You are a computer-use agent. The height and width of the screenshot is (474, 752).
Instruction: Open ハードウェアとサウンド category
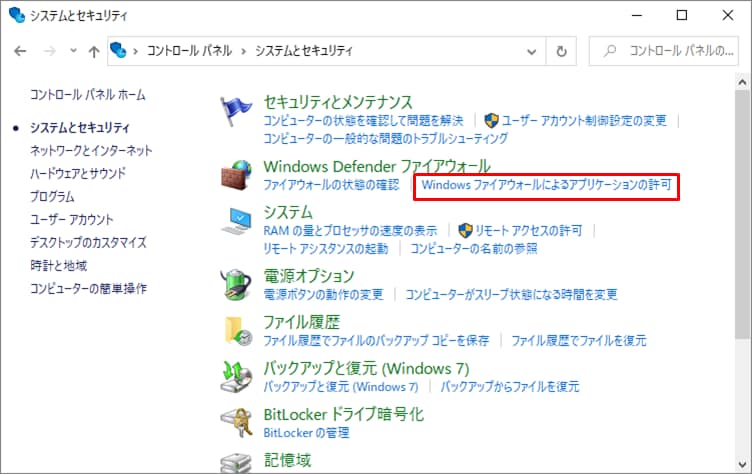pyautogui.click(x=78, y=173)
